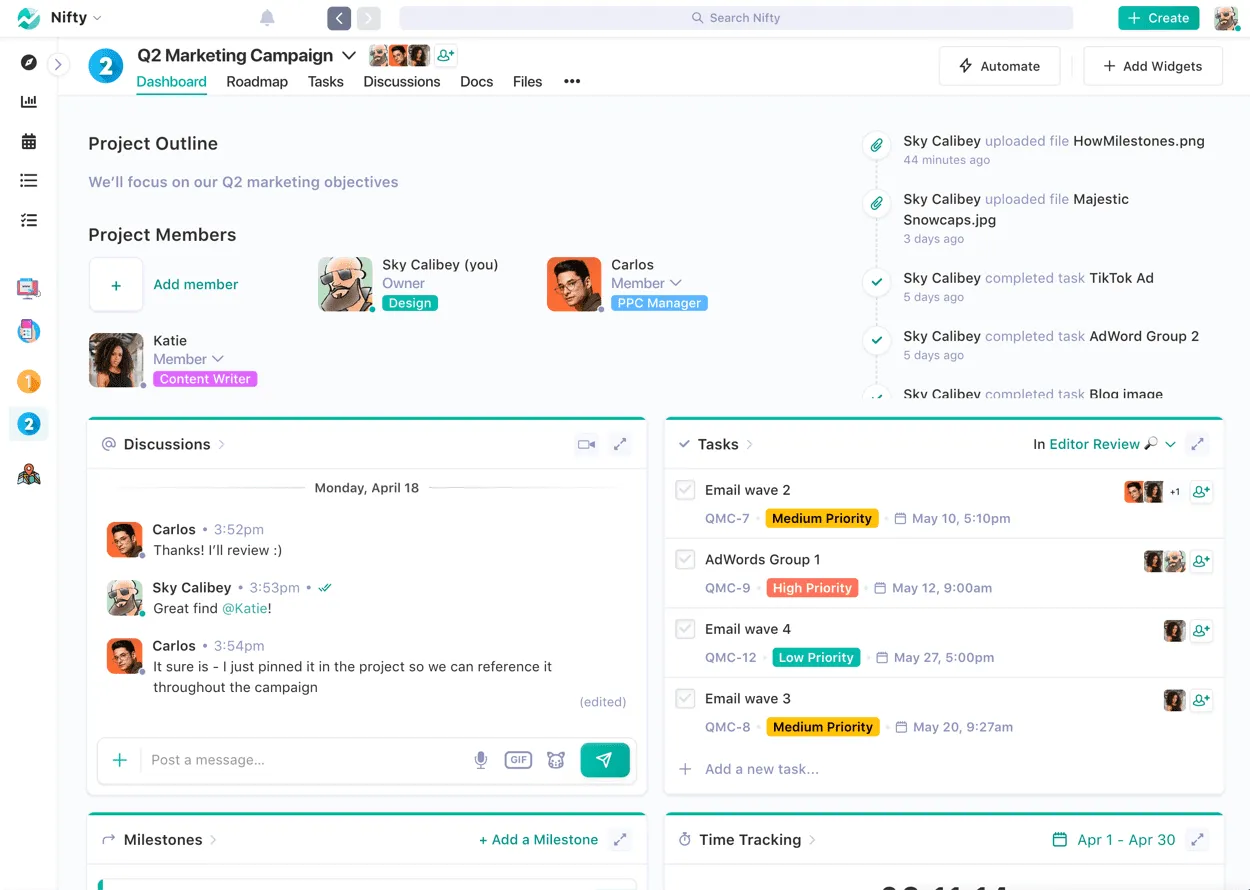Click the Search Nifty field
1250x890 pixels.
point(736,18)
